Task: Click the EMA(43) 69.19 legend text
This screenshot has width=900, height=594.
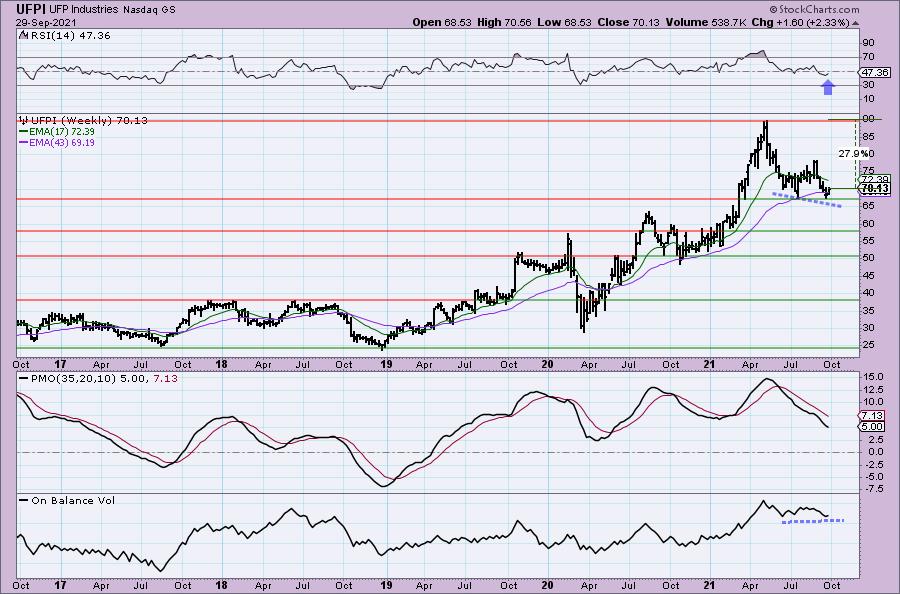Action: [62, 142]
